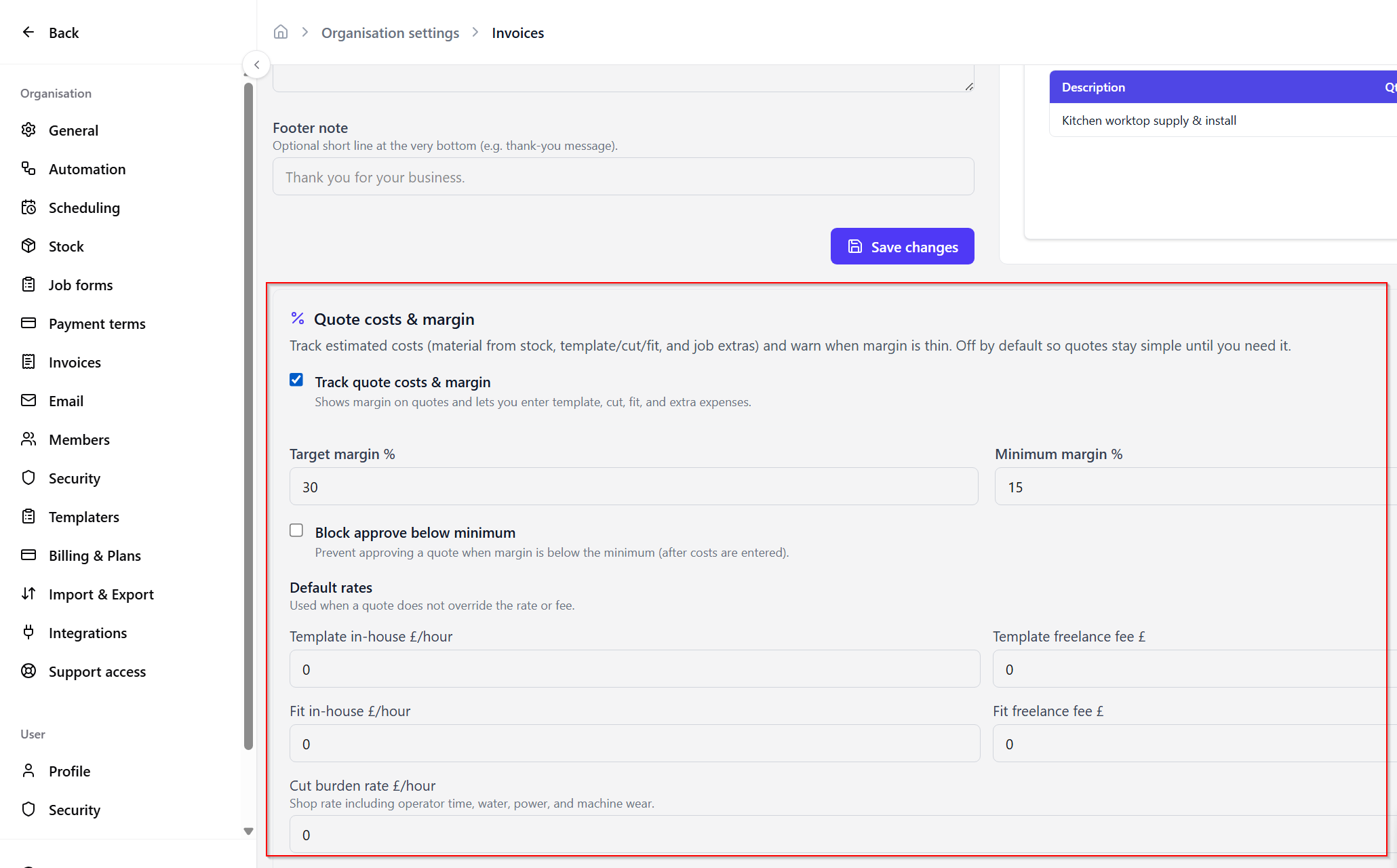Collapse the sidebar with chevron button
The height and width of the screenshot is (868, 1397).
256,65
